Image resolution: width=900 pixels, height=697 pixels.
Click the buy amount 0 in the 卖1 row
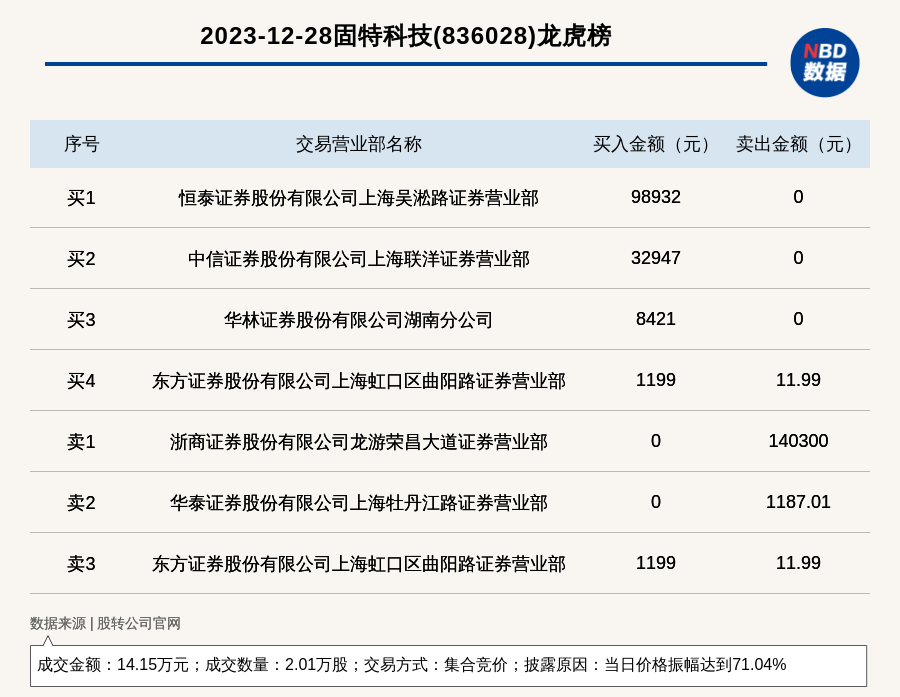tap(655, 440)
